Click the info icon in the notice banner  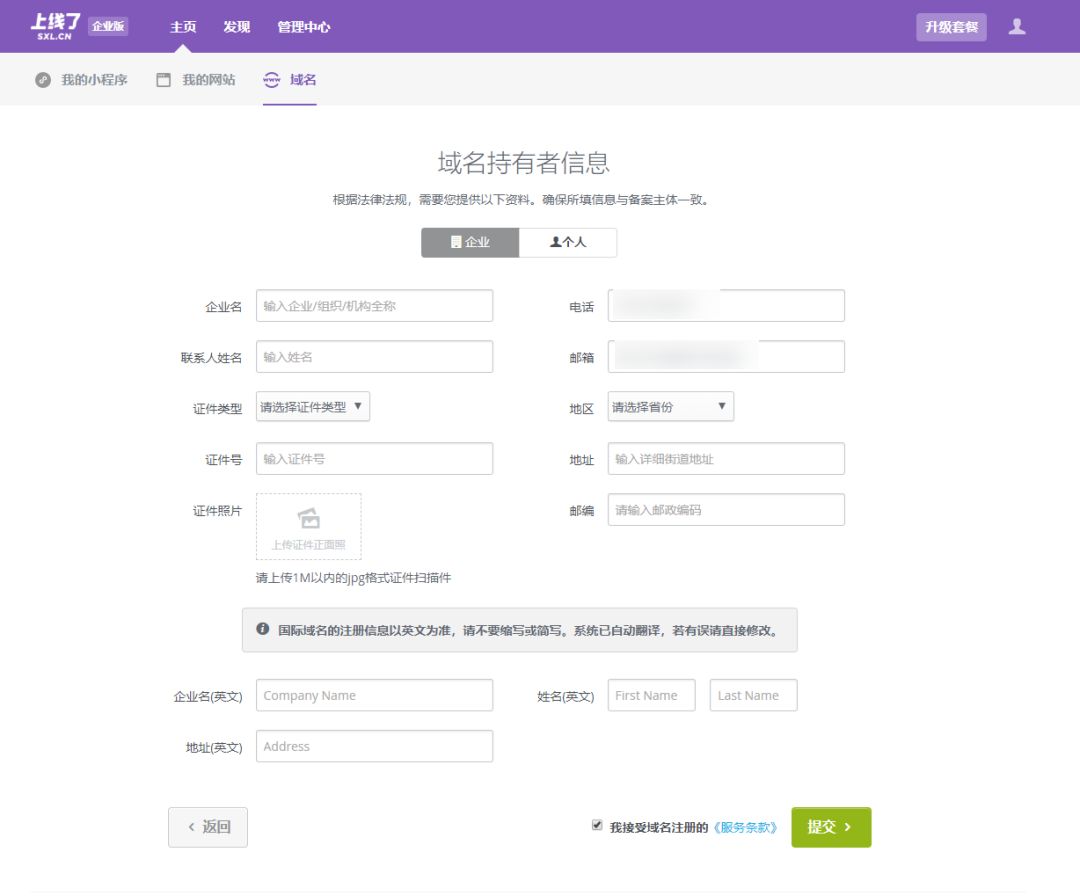tap(261, 630)
